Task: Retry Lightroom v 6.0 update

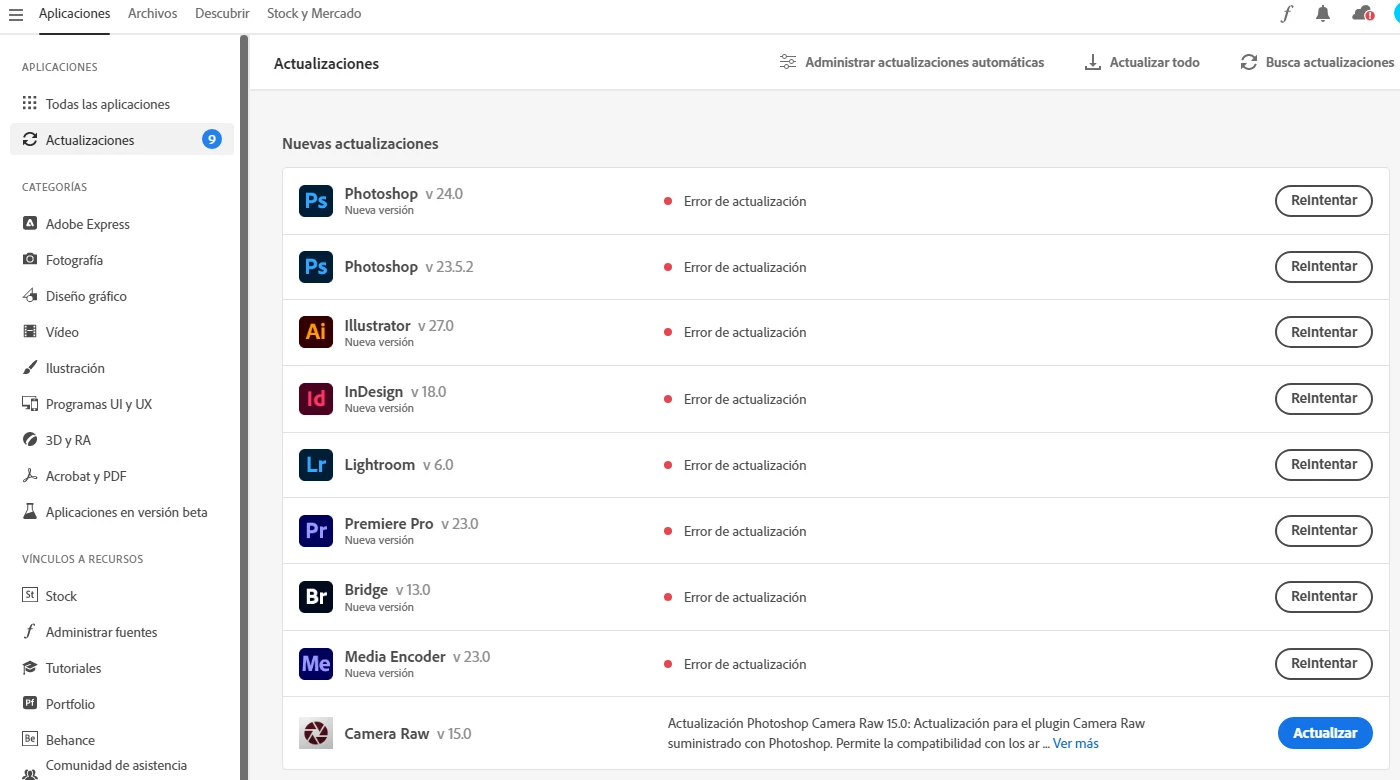Action: point(1324,465)
